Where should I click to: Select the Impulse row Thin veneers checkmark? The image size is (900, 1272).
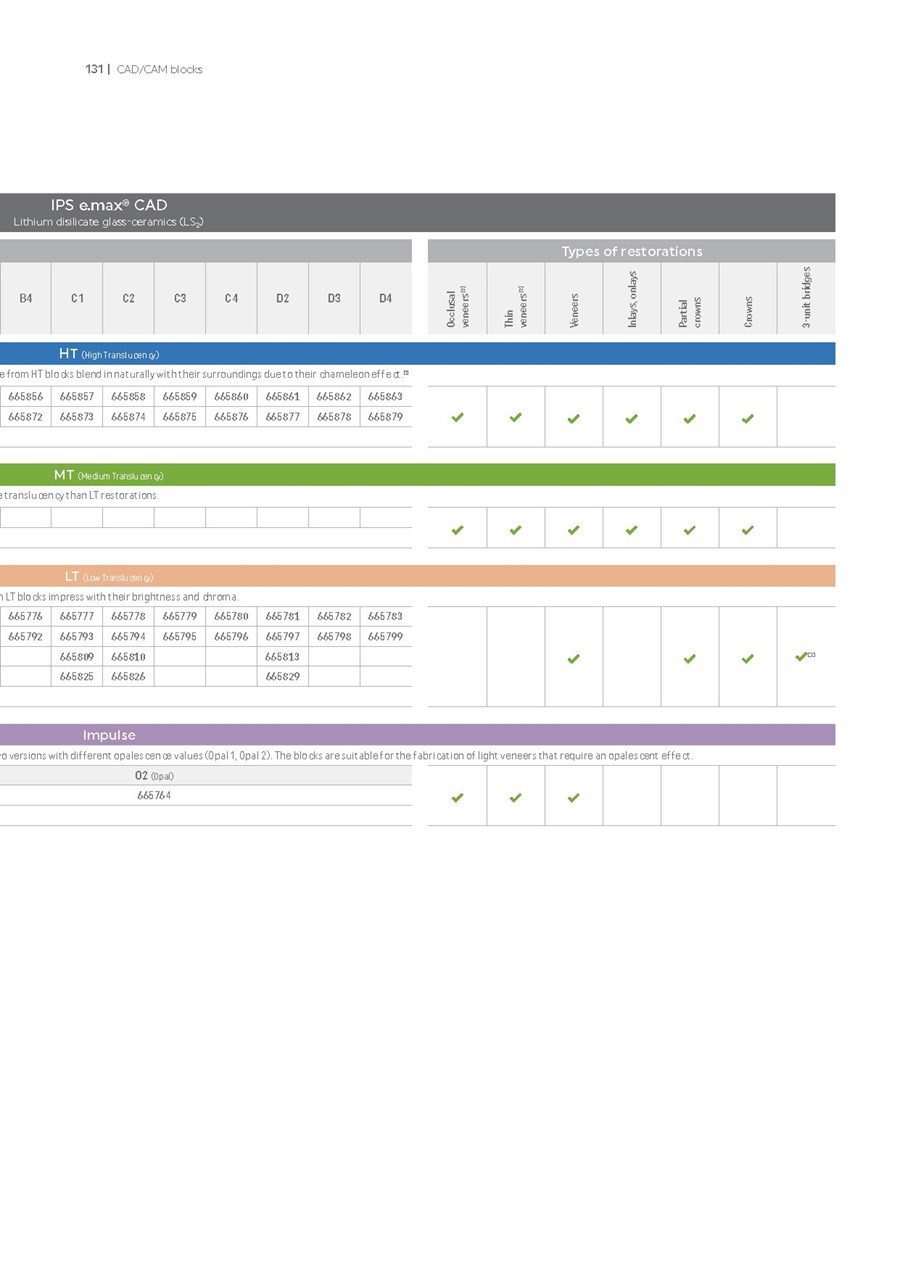pyautogui.click(x=515, y=798)
